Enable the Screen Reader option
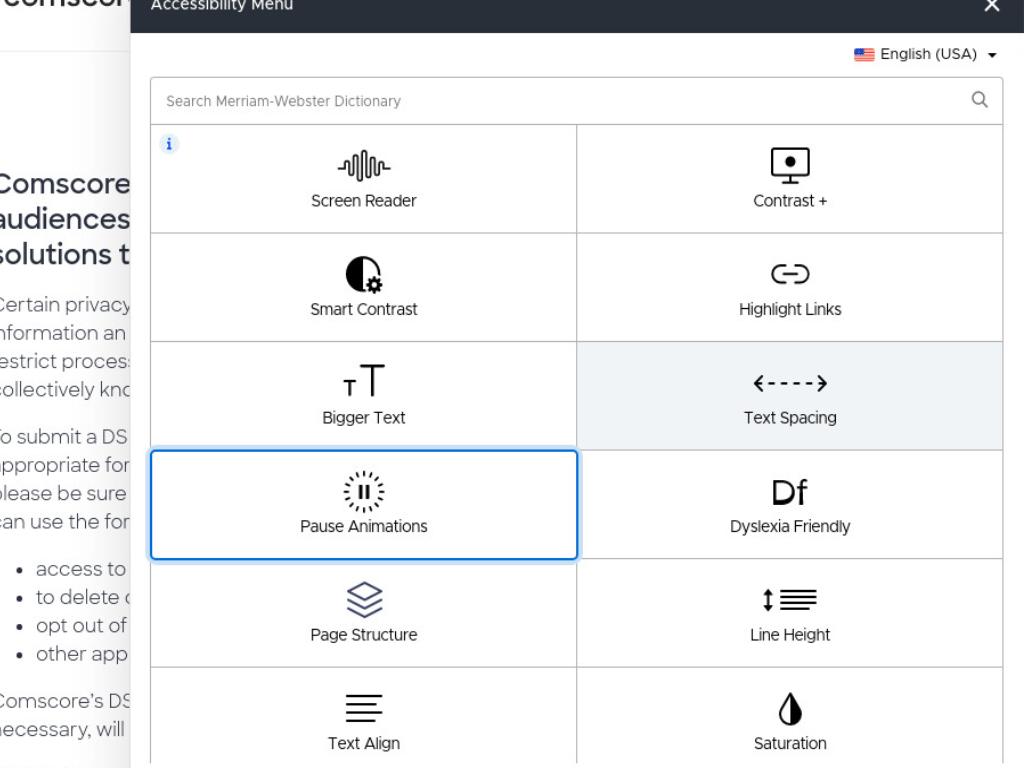The width and height of the screenshot is (1024, 768). click(x=363, y=179)
